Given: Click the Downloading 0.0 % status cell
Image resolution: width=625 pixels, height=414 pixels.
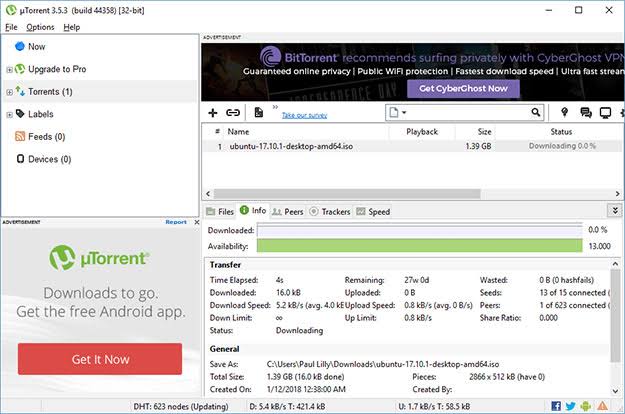Looking at the screenshot, I should click(x=562, y=146).
